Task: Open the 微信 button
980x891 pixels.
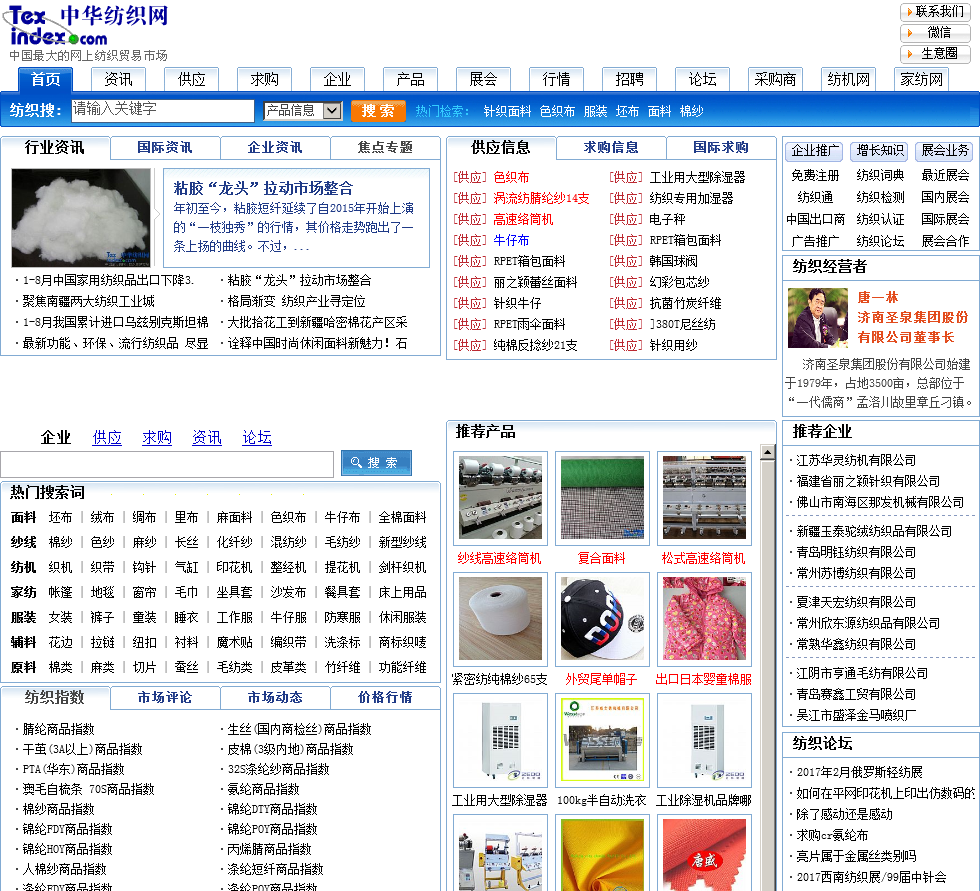Action: pos(936,32)
